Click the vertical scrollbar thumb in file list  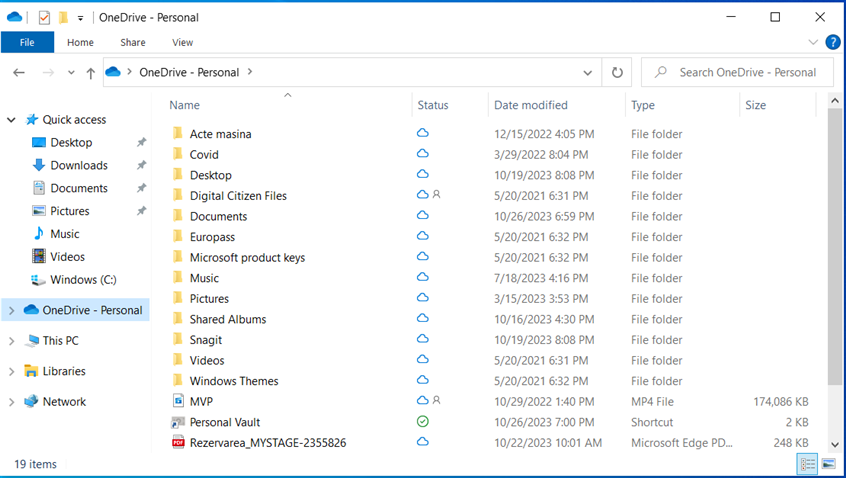click(x=835, y=247)
